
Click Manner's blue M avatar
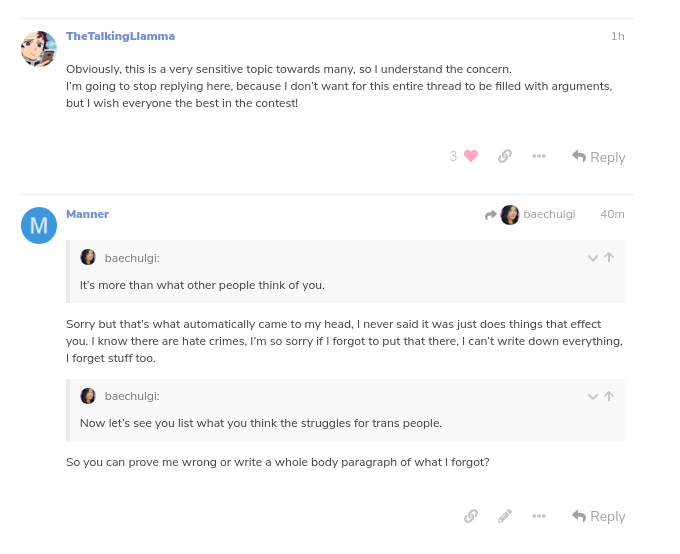click(39, 225)
